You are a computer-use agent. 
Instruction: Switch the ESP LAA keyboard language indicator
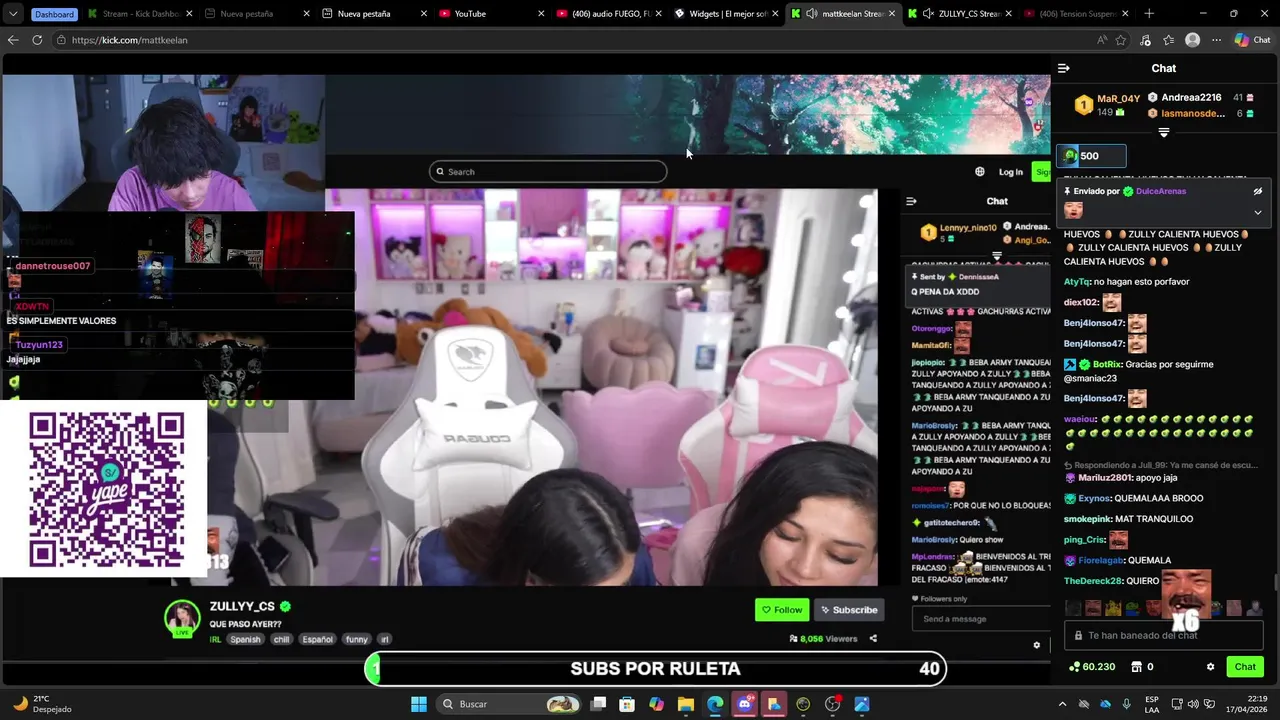point(1152,704)
